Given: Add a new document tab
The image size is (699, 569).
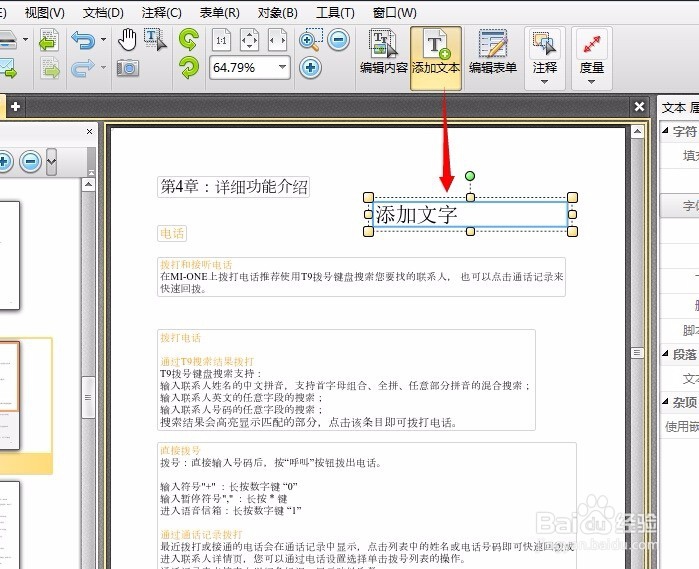Looking at the screenshot, I should (15, 107).
